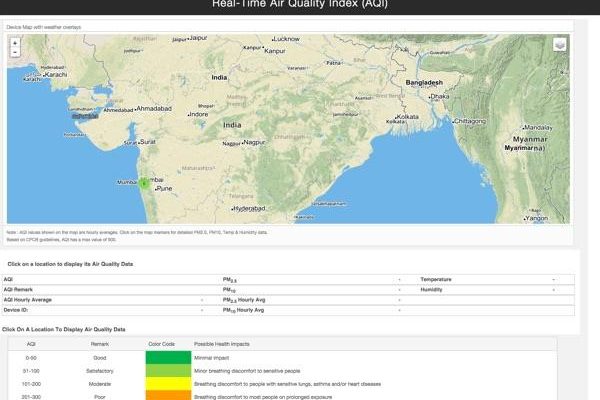
Task: Select the PM10 Hourly Avg label
Action: [243, 310]
